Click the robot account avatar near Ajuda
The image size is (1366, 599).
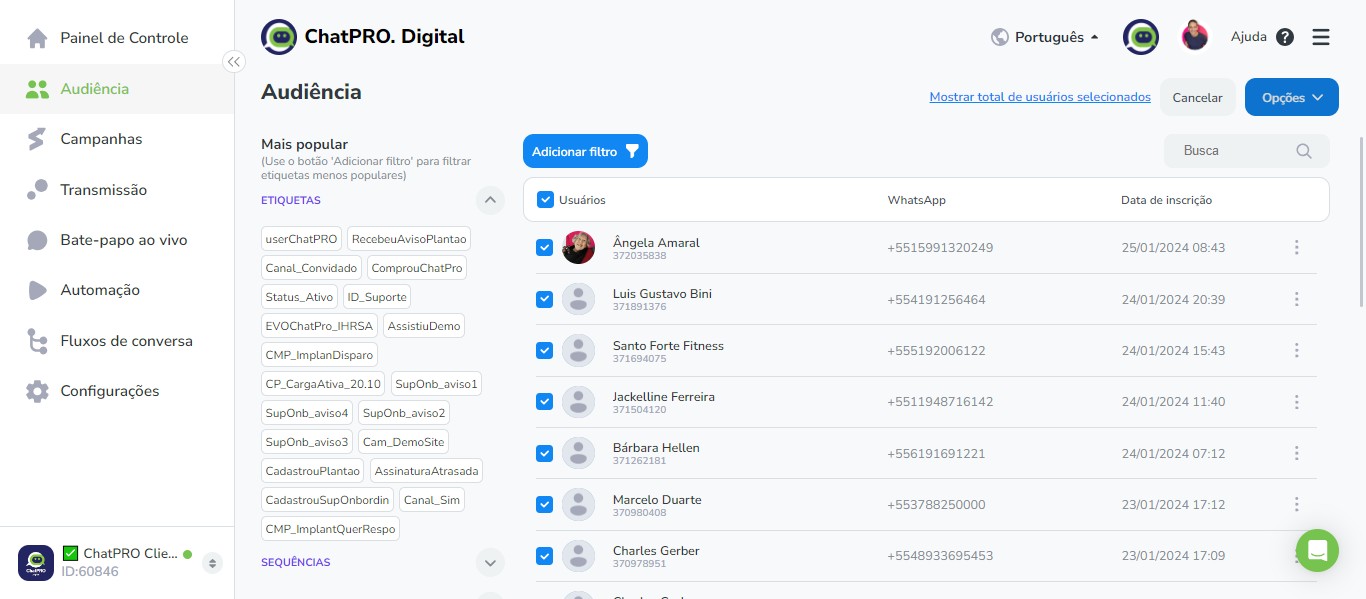coord(1141,37)
